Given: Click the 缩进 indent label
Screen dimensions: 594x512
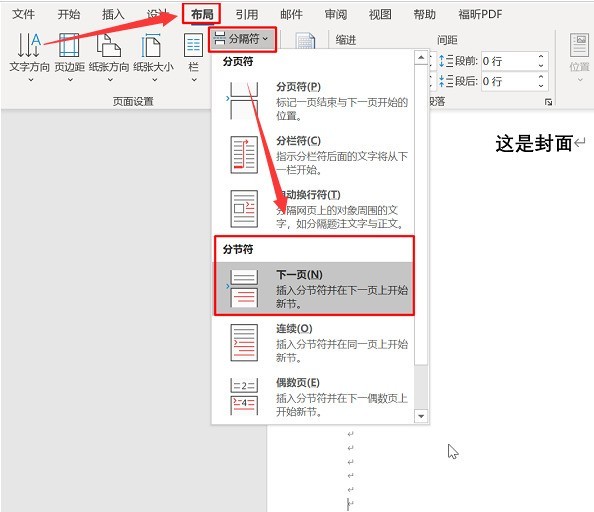Looking at the screenshot, I should pos(345,40).
